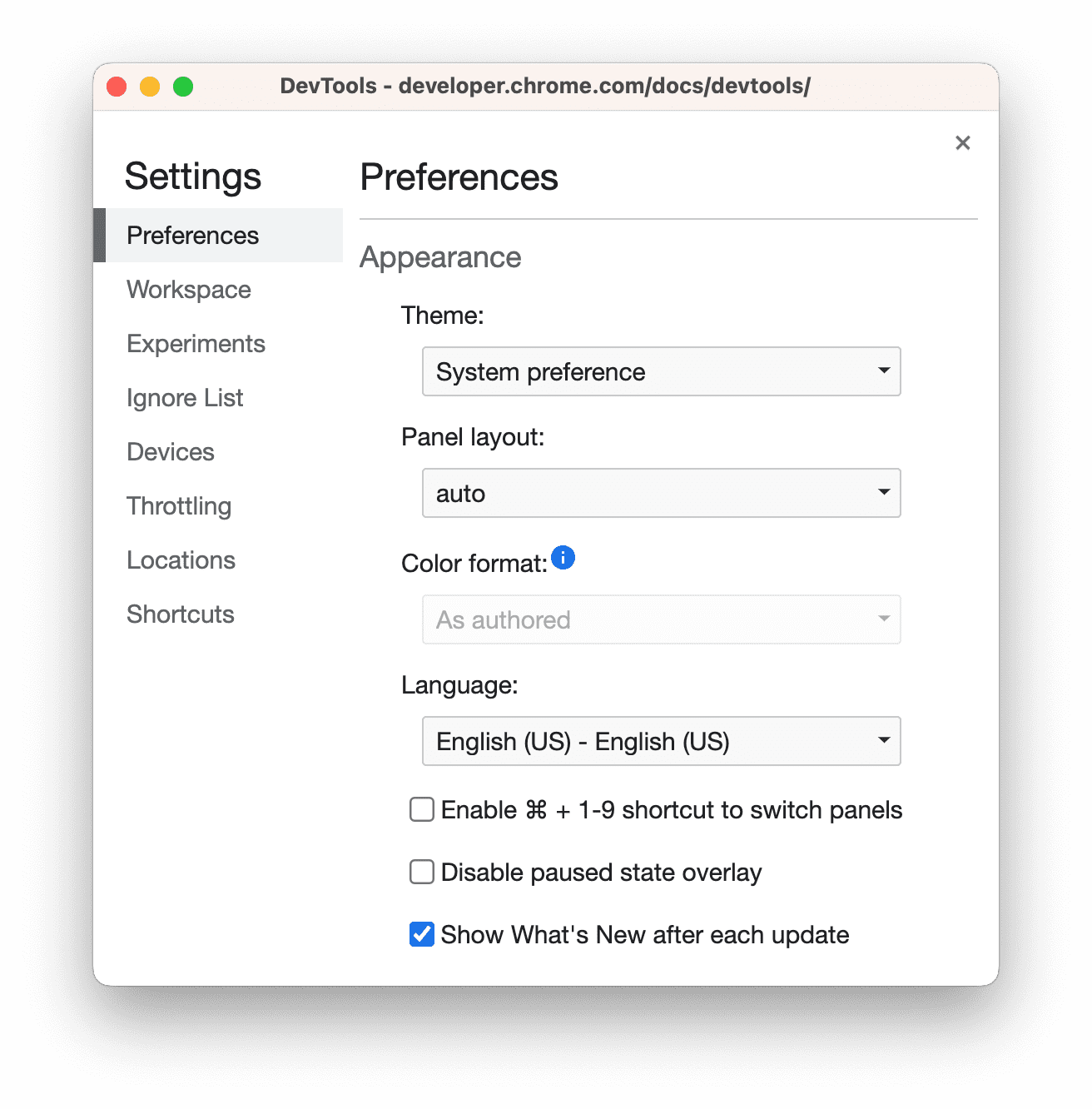
Task: Check Disable paused state overlay
Action: coord(421,871)
